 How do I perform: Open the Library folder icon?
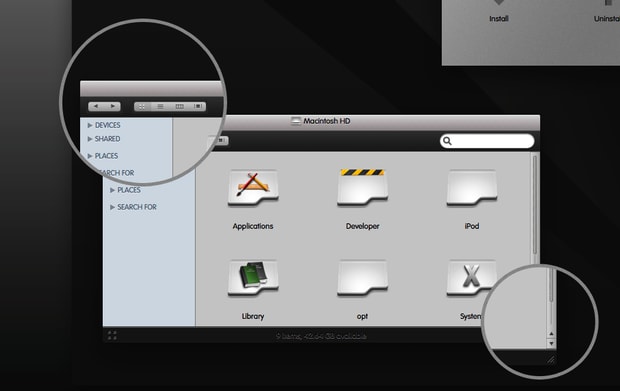[253, 278]
